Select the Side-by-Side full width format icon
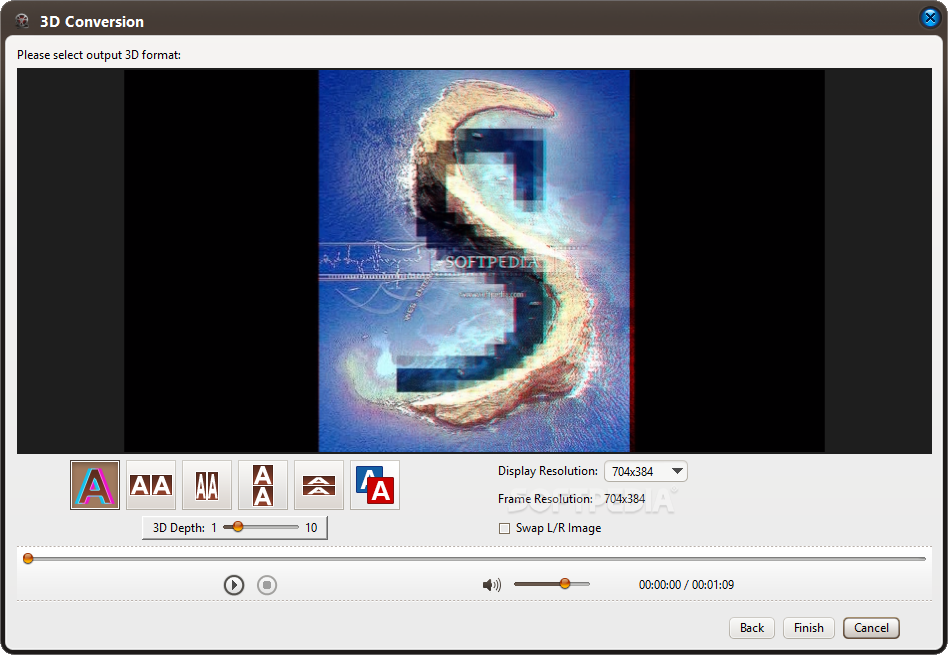 pyautogui.click(x=151, y=485)
